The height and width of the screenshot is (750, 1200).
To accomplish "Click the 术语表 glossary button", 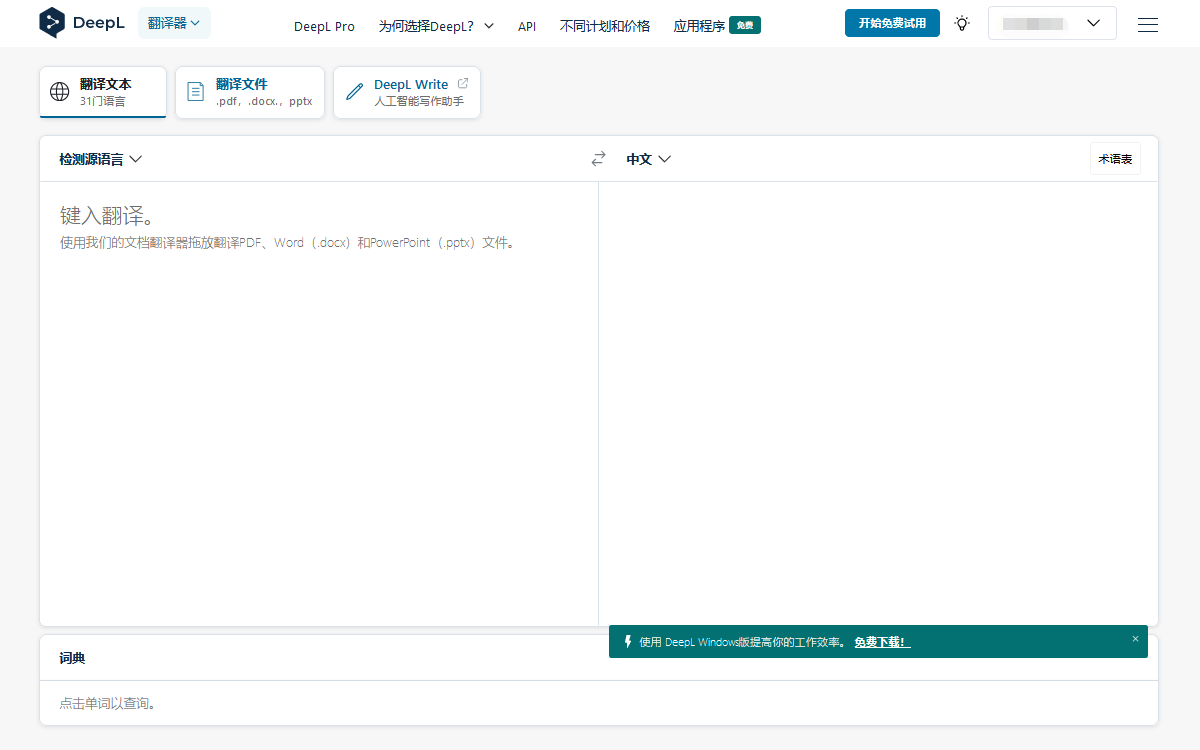I will [1115, 159].
